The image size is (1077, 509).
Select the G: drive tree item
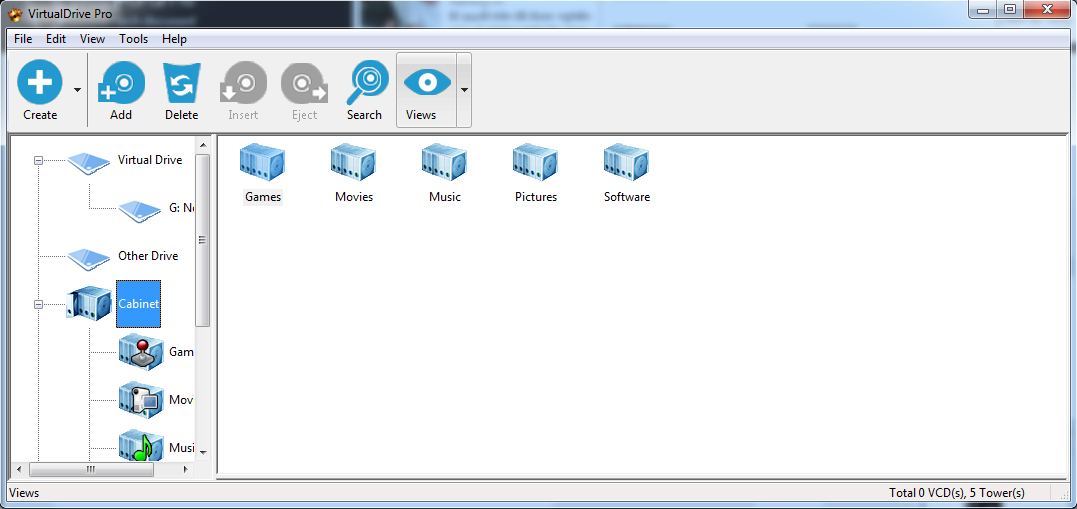point(180,208)
